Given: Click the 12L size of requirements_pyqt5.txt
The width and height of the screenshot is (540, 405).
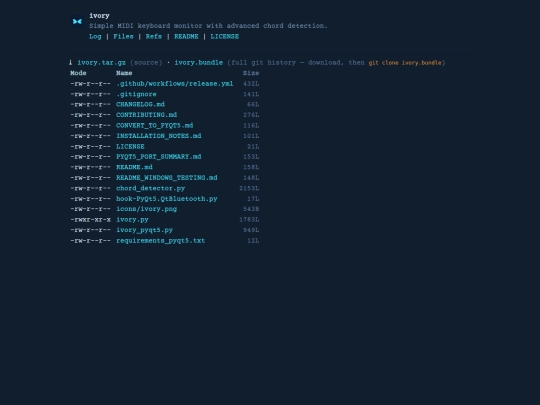Looking at the screenshot, I should [x=253, y=241].
